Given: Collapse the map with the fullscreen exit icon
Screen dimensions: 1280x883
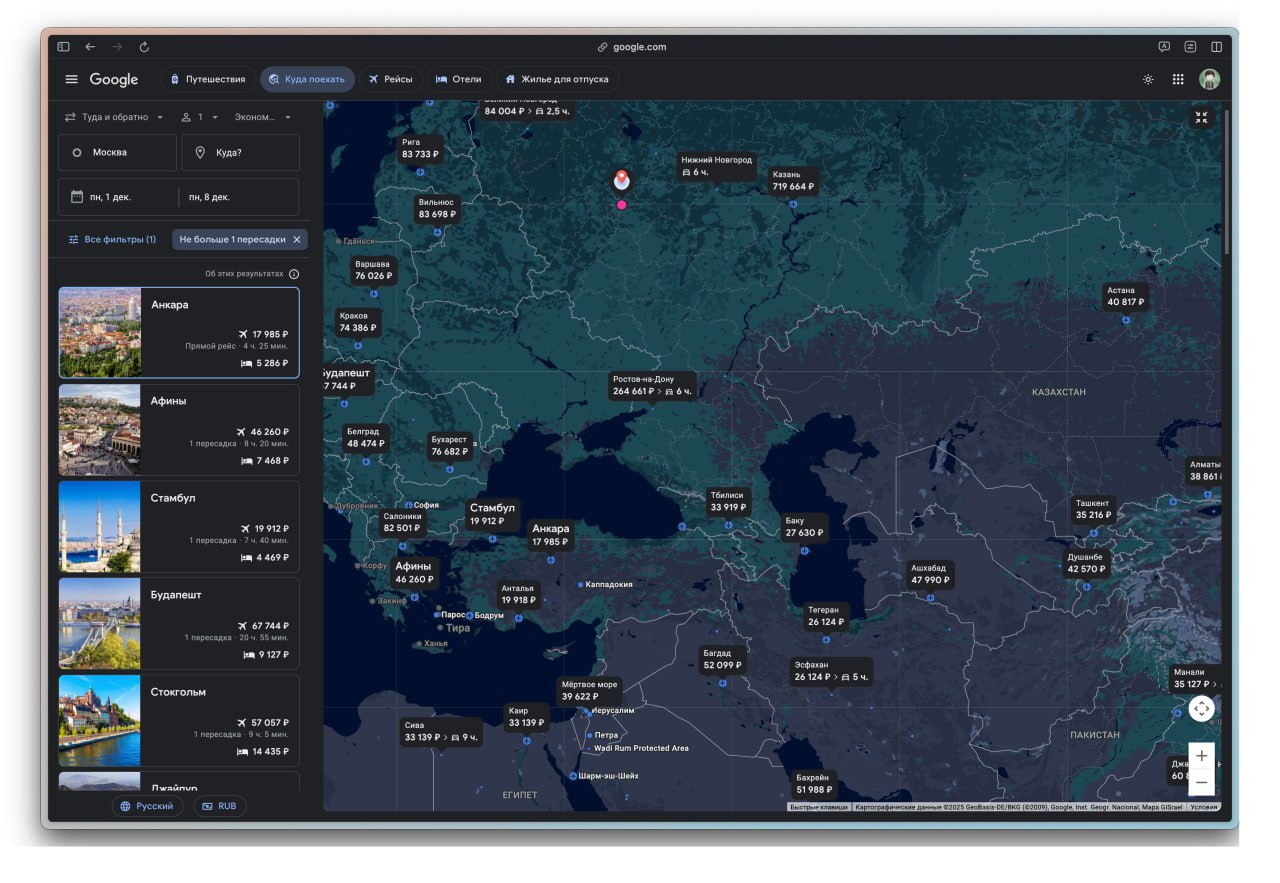Looking at the screenshot, I should [1201, 118].
